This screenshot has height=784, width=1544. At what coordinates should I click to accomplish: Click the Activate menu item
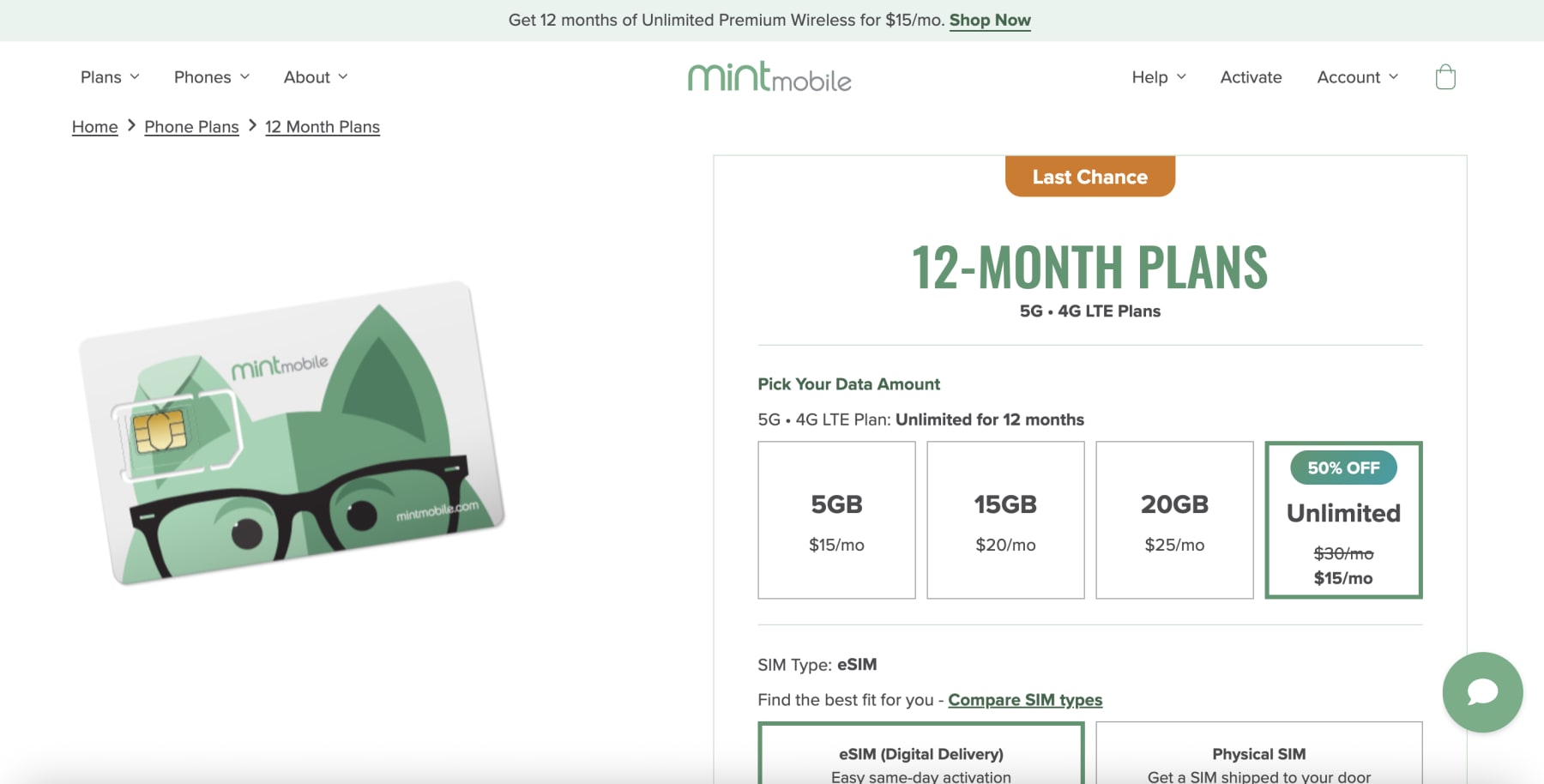[1251, 77]
